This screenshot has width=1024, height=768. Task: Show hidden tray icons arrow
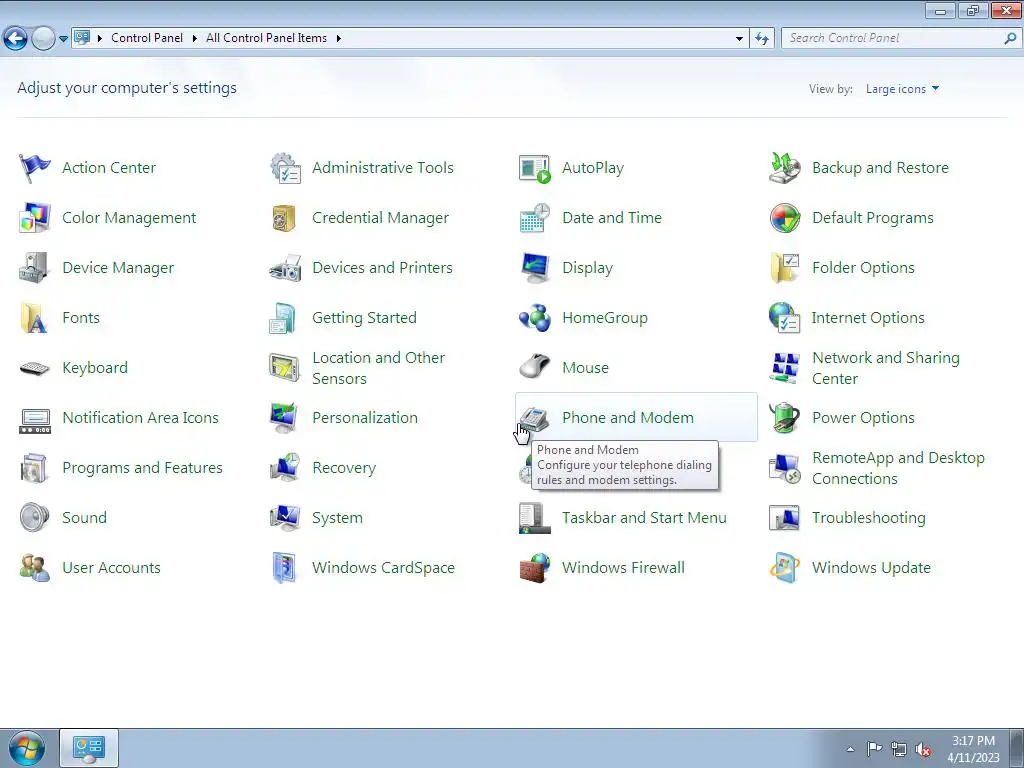[850, 749]
